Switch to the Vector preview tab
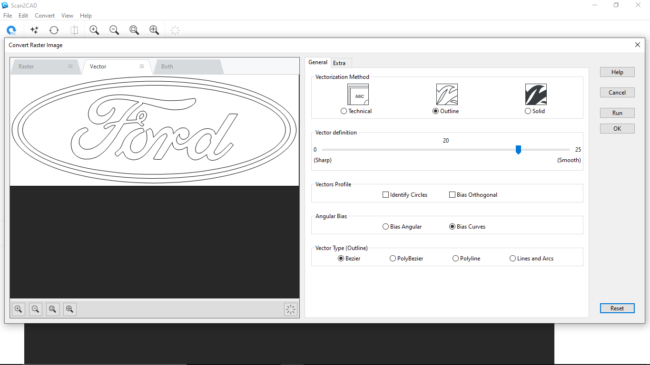The width and height of the screenshot is (650, 365). click(116, 66)
